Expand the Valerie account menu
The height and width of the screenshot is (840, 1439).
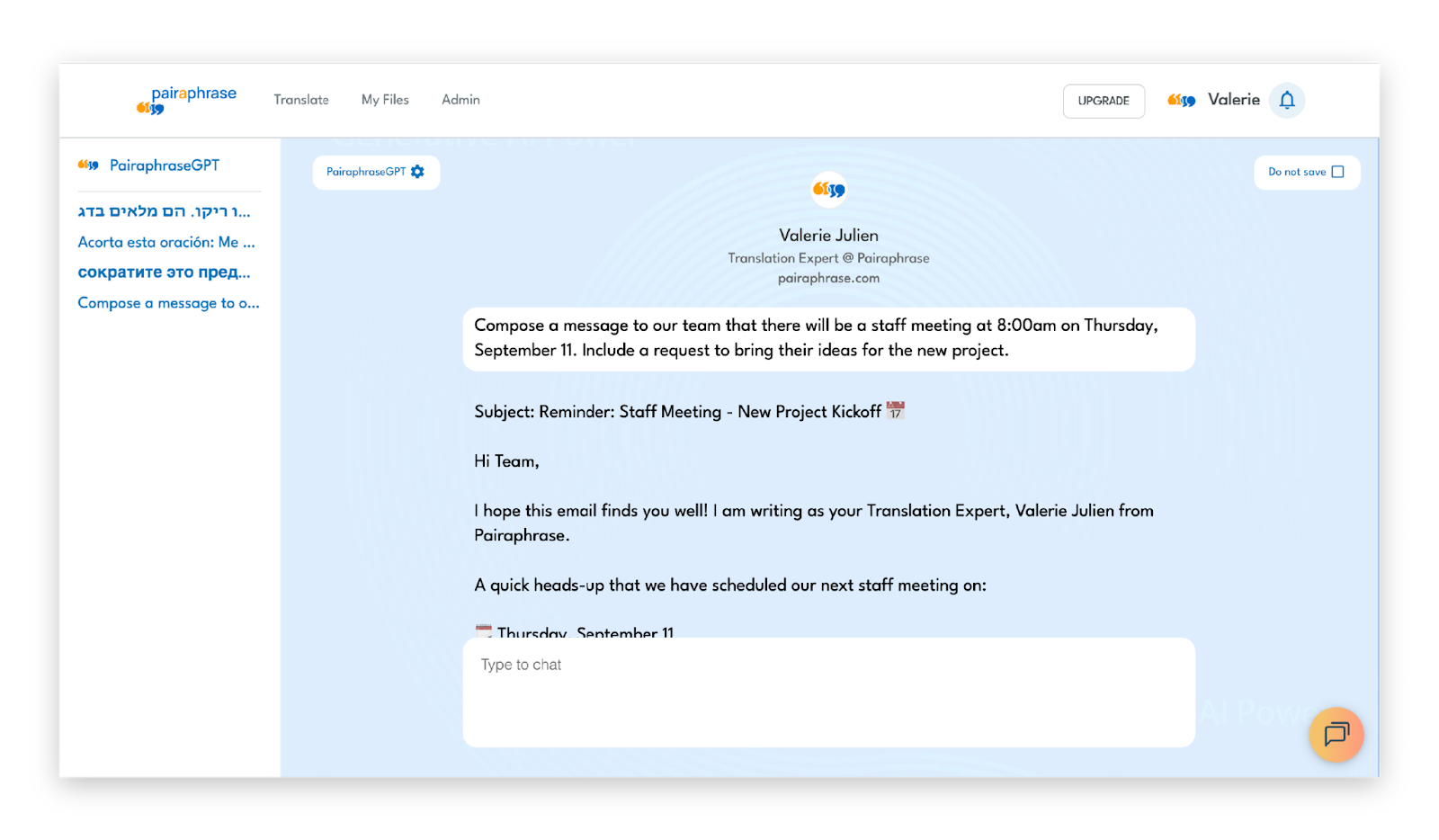[1233, 100]
